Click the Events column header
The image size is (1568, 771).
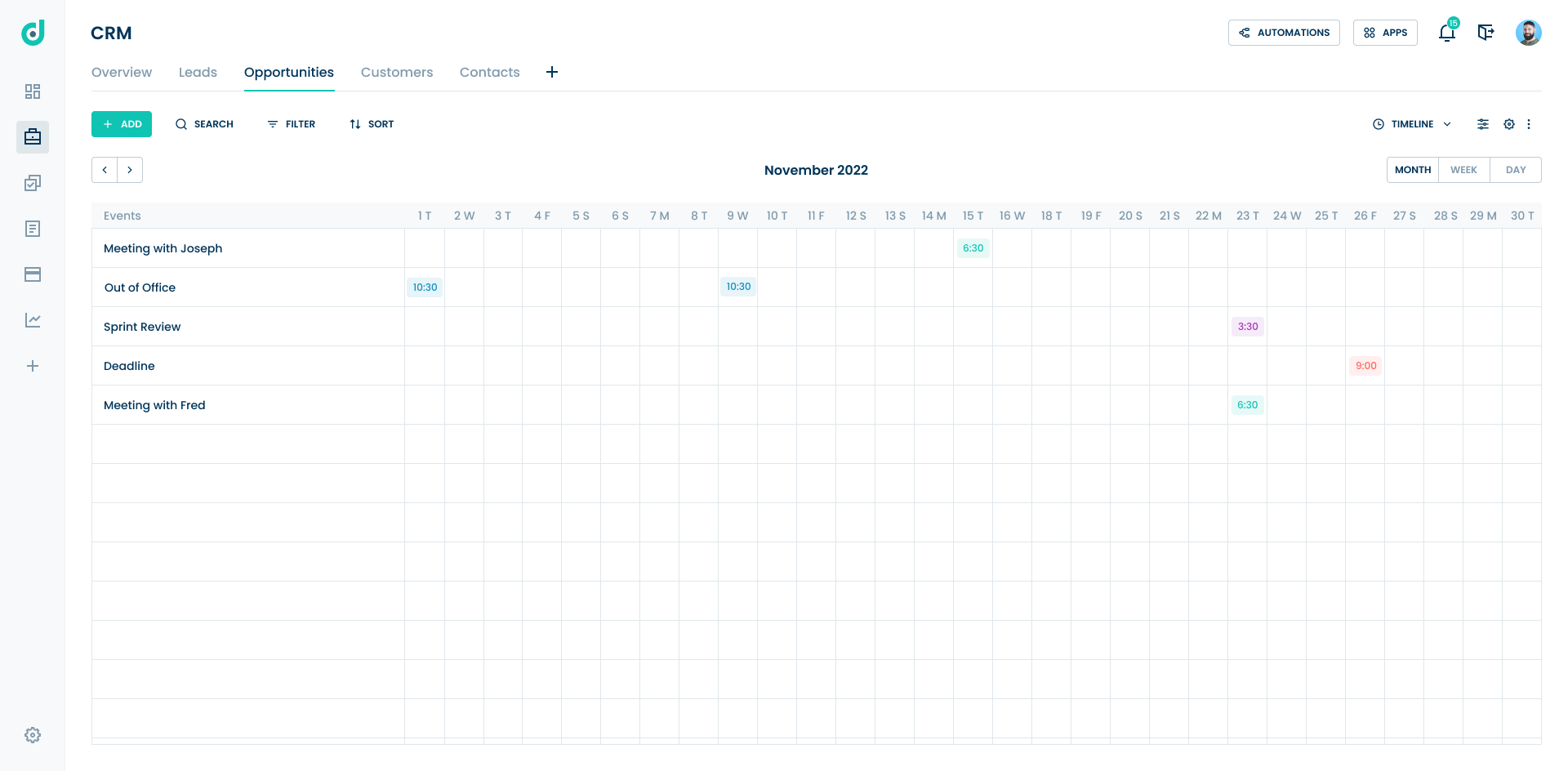click(122, 216)
